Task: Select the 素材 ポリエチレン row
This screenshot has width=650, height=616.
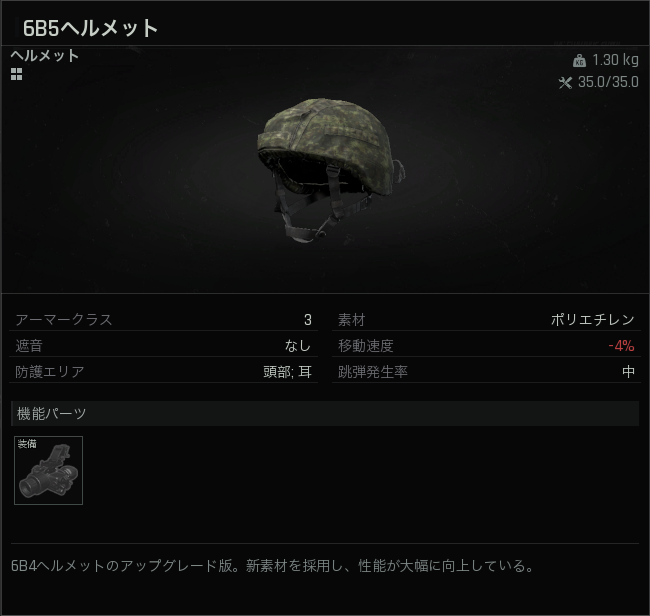Action: (486, 320)
